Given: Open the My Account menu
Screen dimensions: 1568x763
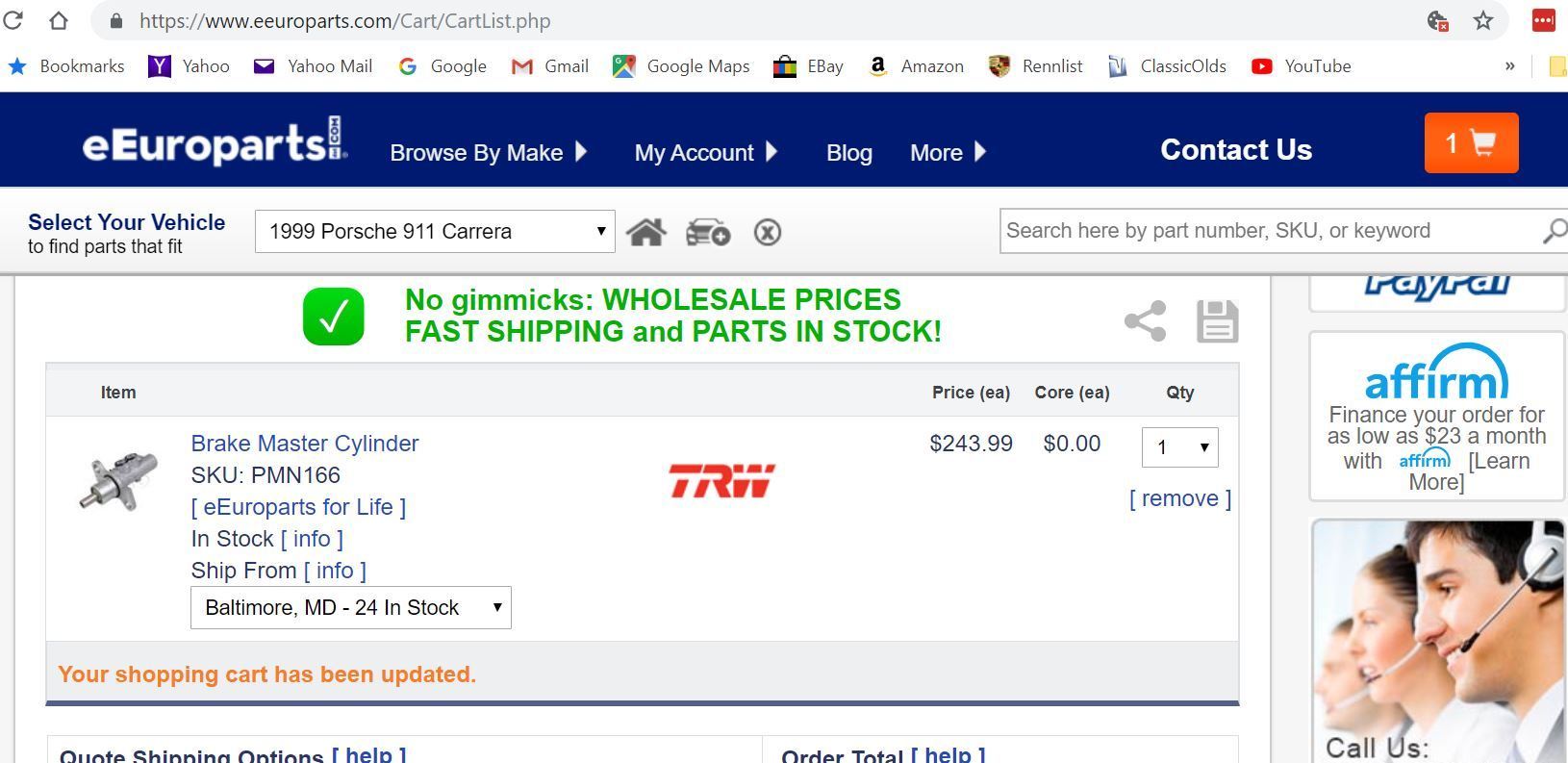Looking at the screenshot, I should (x=705, y=152).
